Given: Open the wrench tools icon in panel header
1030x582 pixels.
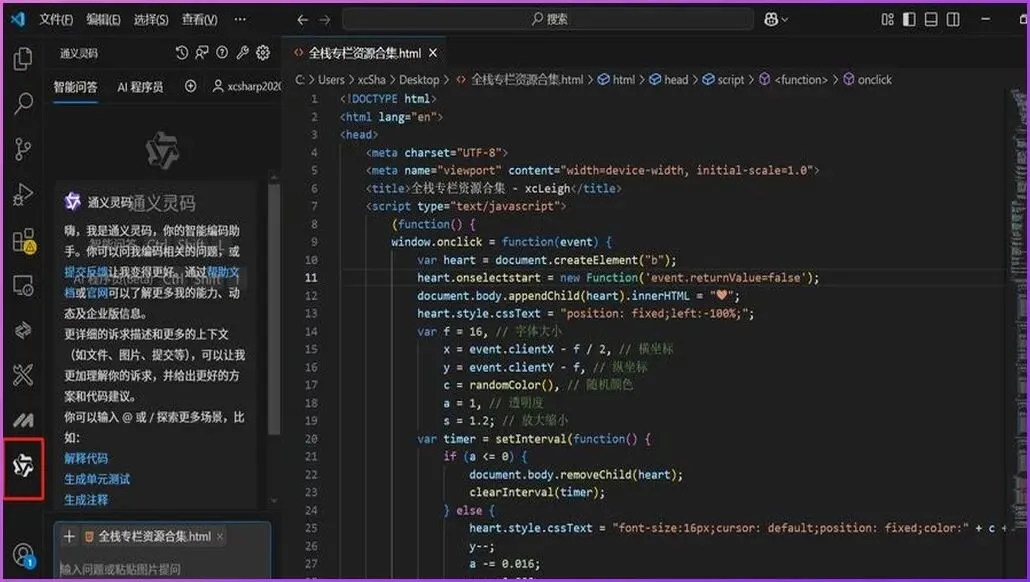Looking at the screenshot, I should coord(242,53).
